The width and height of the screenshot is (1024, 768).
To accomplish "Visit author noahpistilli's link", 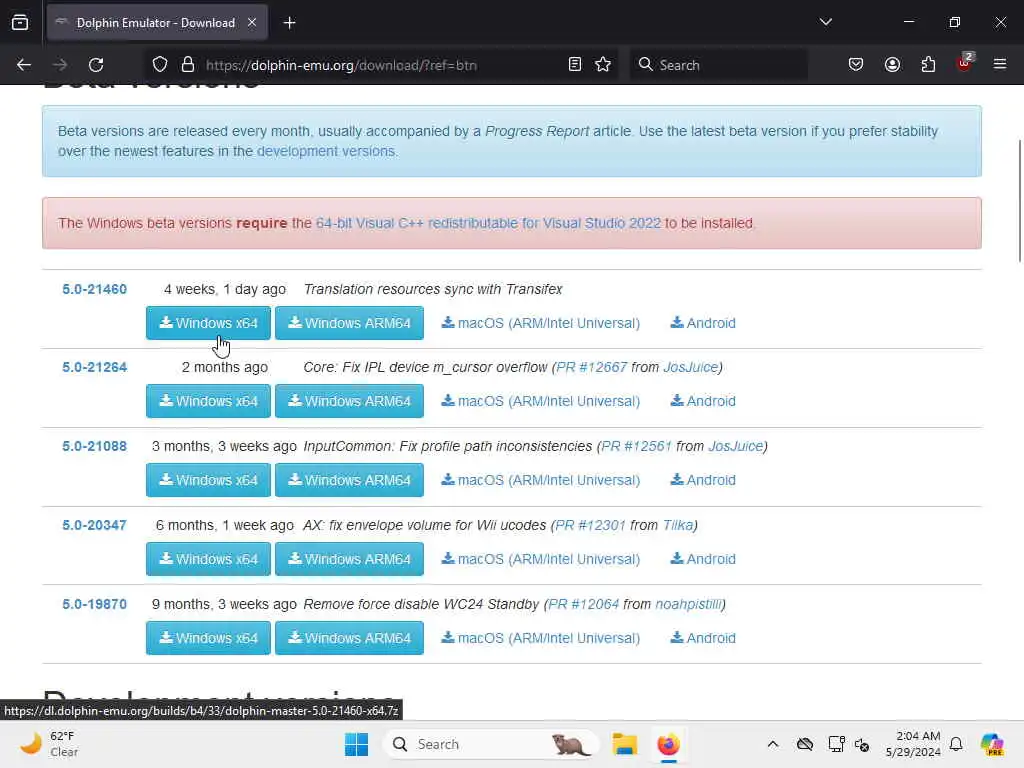I will click(688, 604).
